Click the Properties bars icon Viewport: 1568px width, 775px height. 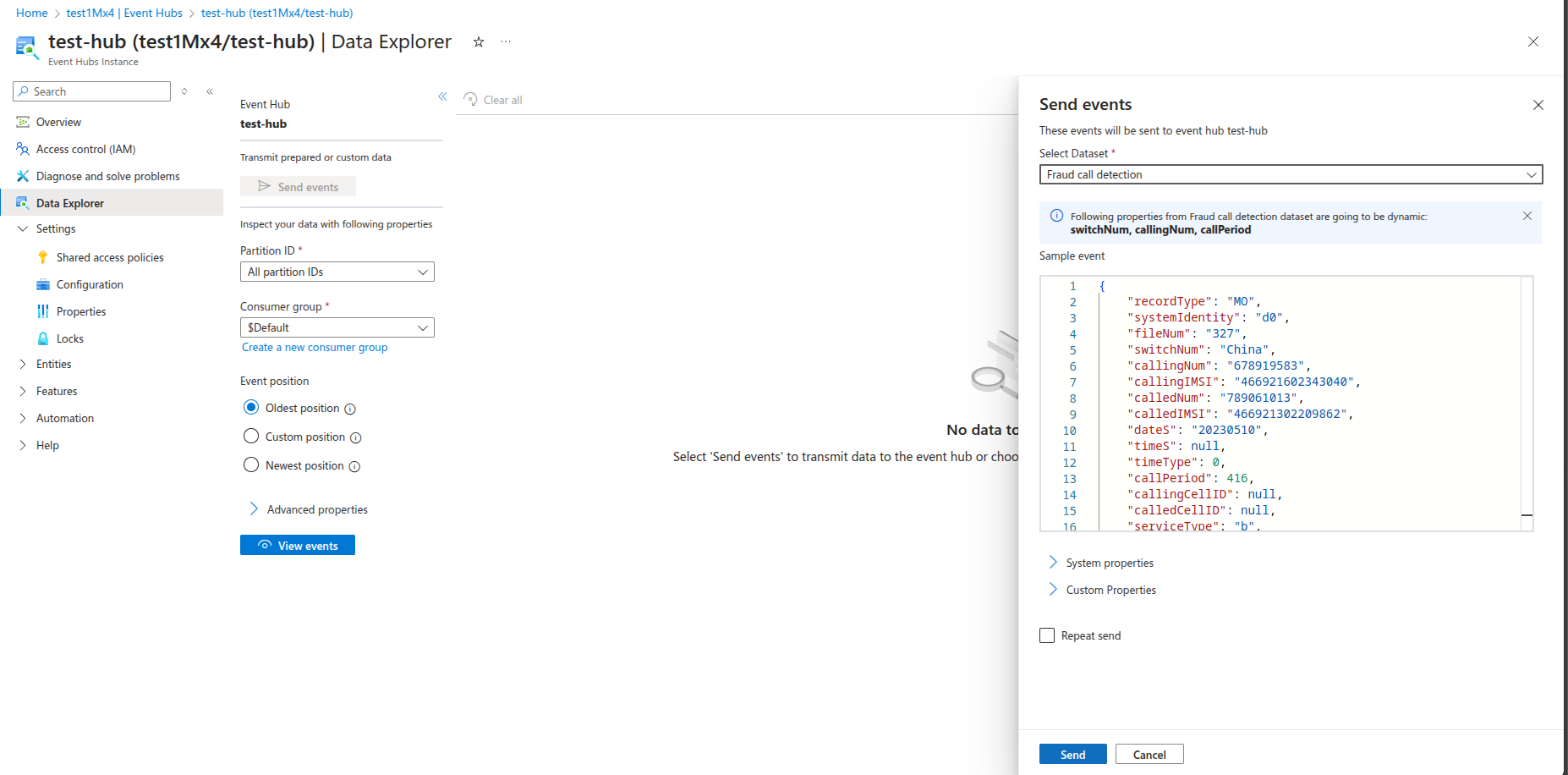pos(43,311)
